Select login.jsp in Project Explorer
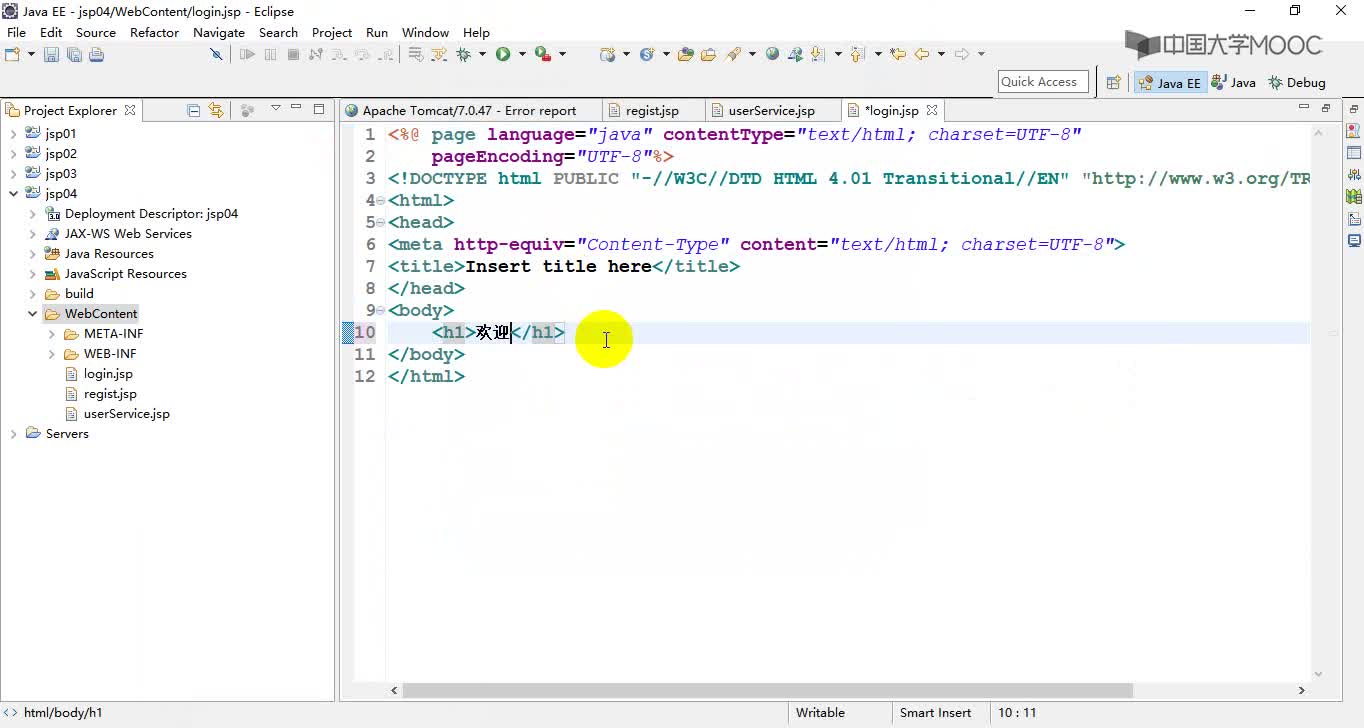 click(x=108, y=373)
